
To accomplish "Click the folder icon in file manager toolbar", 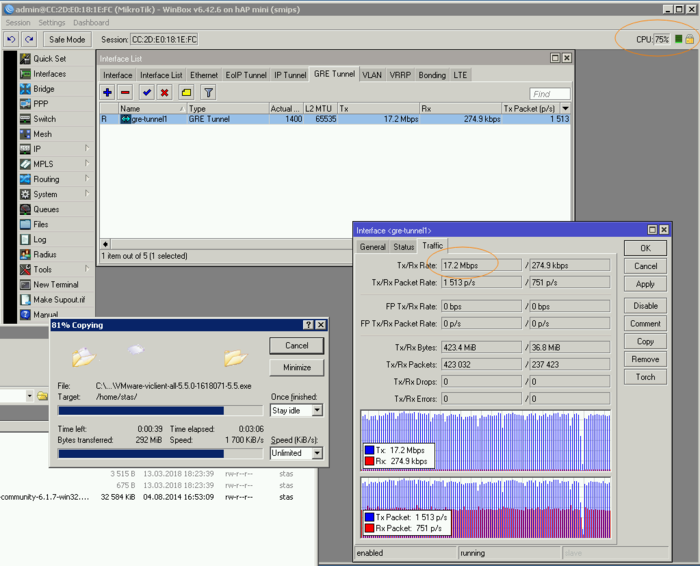I will click(42, 396).
